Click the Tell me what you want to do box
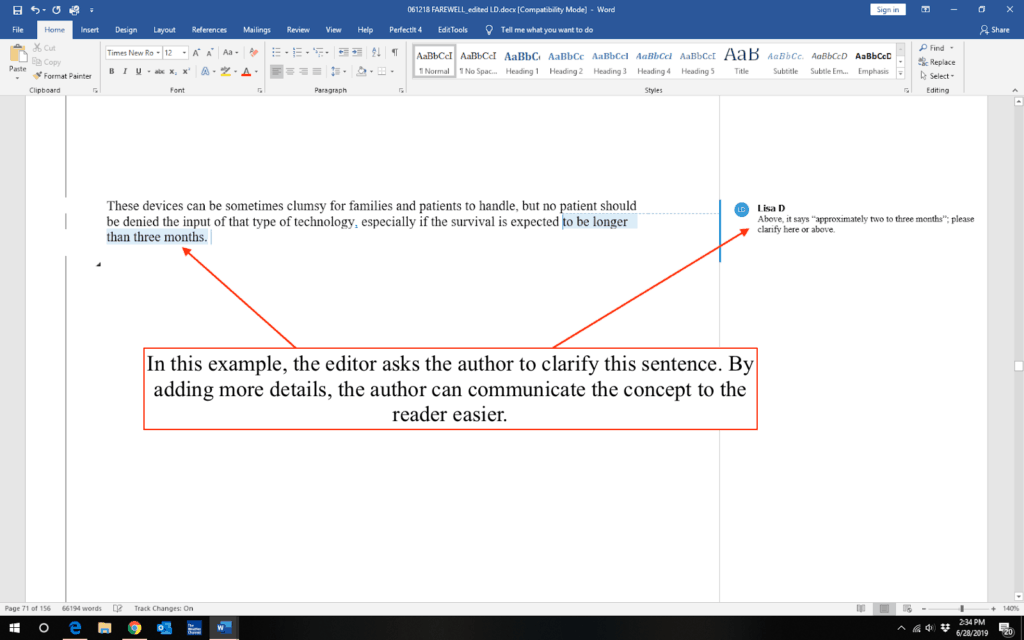Image resolution: width=1024 pixels, height=640 pixels. coord(547,29)
